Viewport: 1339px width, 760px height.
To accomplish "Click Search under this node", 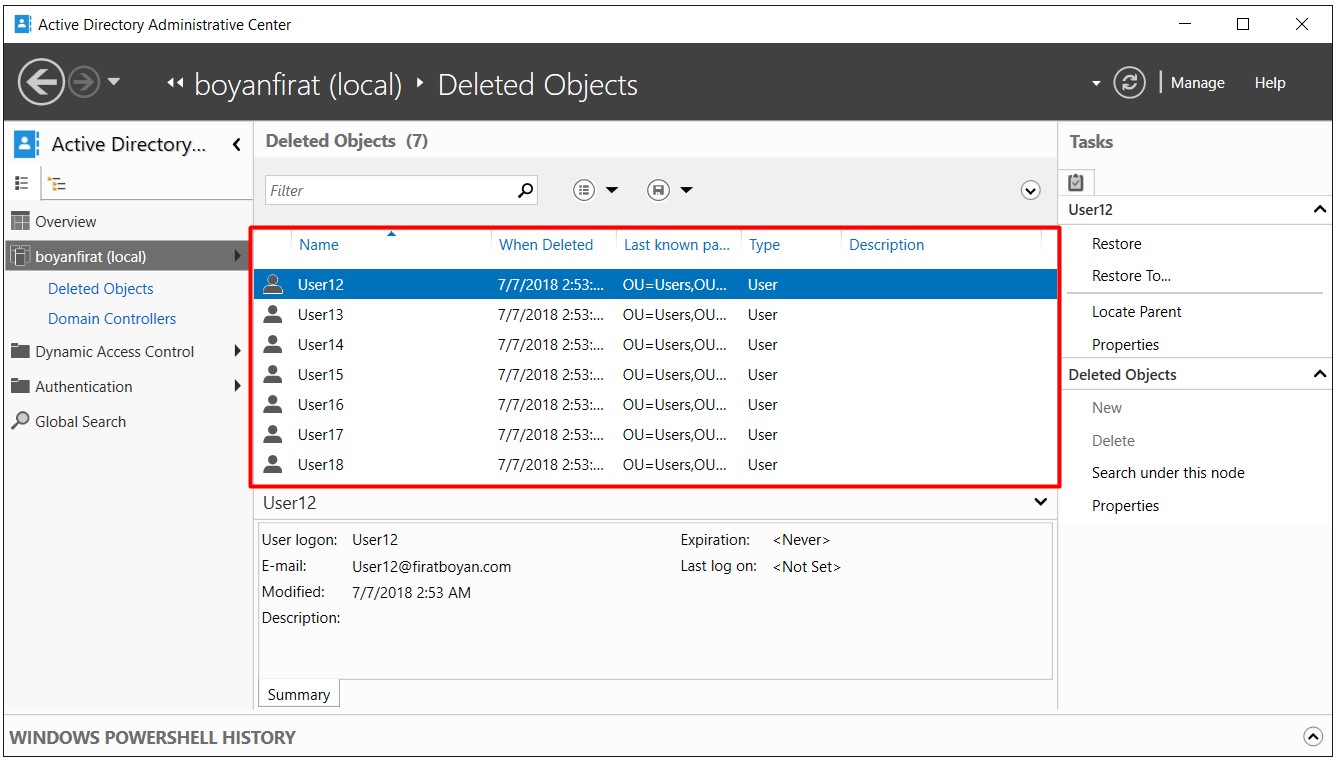I will (x=1168, y=473).
